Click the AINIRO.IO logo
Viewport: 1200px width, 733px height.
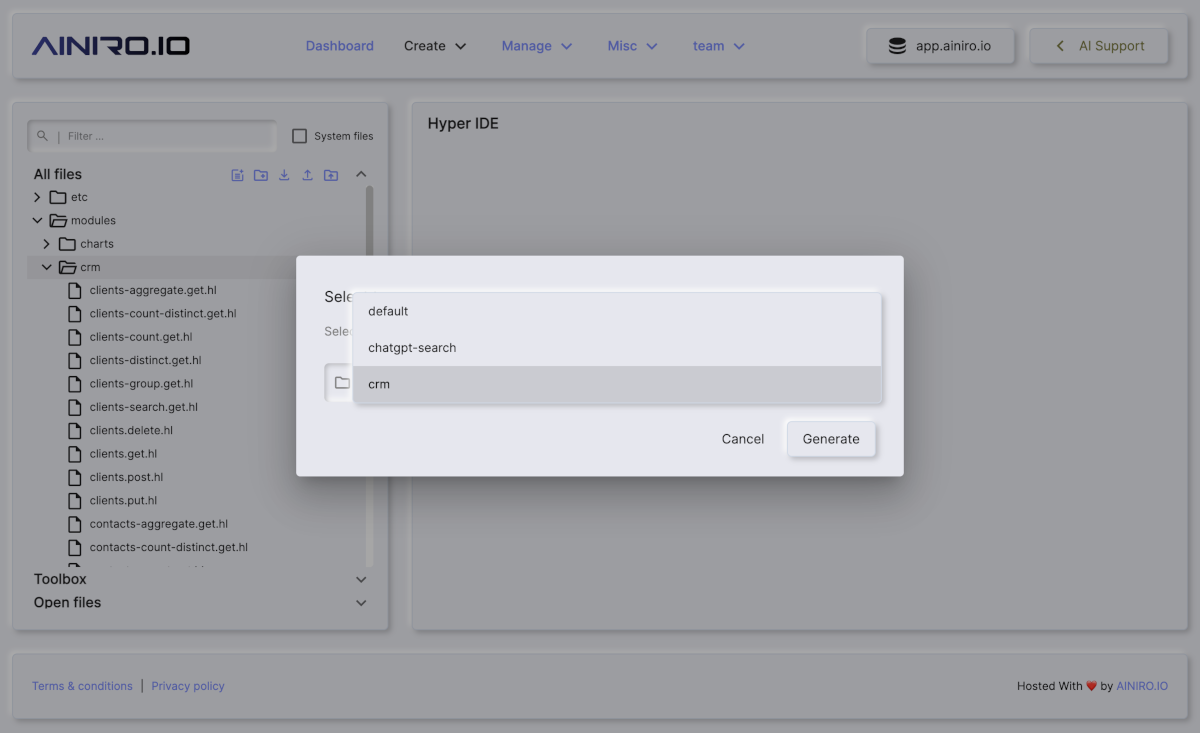(x=111, y=46)
